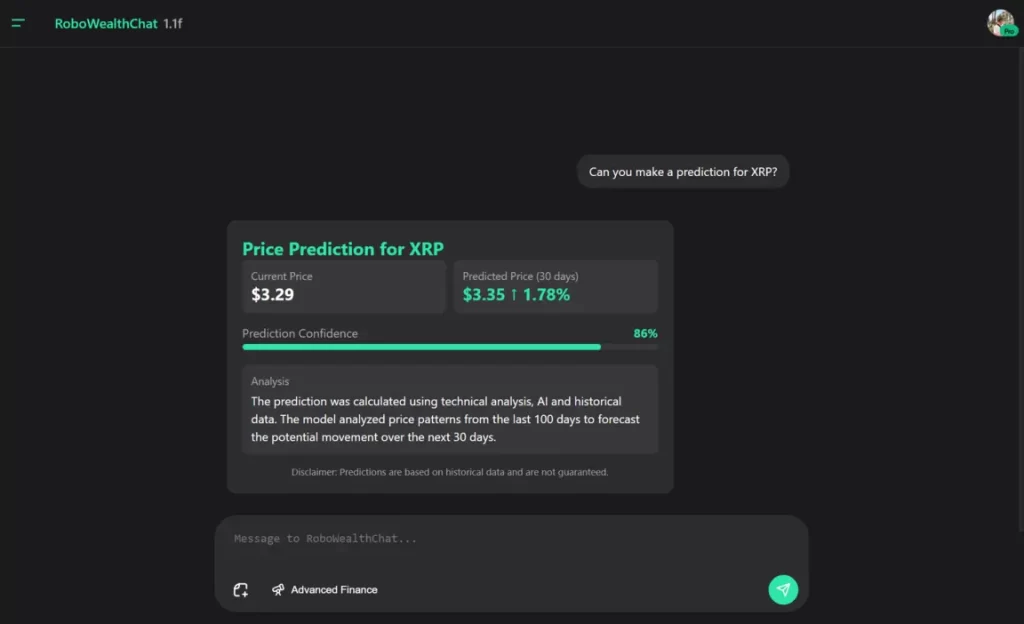Toggle the Advanced Finance label
1024x624 pixels.
tap(334, 590)
